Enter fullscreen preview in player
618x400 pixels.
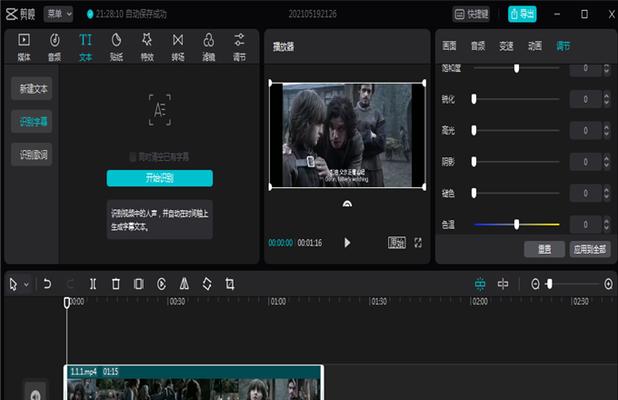tap(418, 243)
